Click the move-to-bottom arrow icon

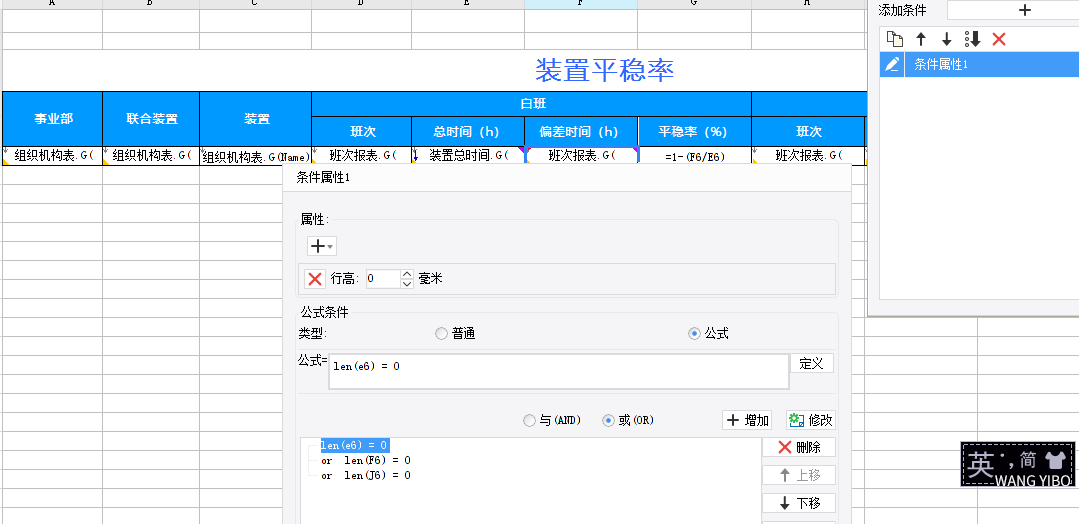click(972, 39)
